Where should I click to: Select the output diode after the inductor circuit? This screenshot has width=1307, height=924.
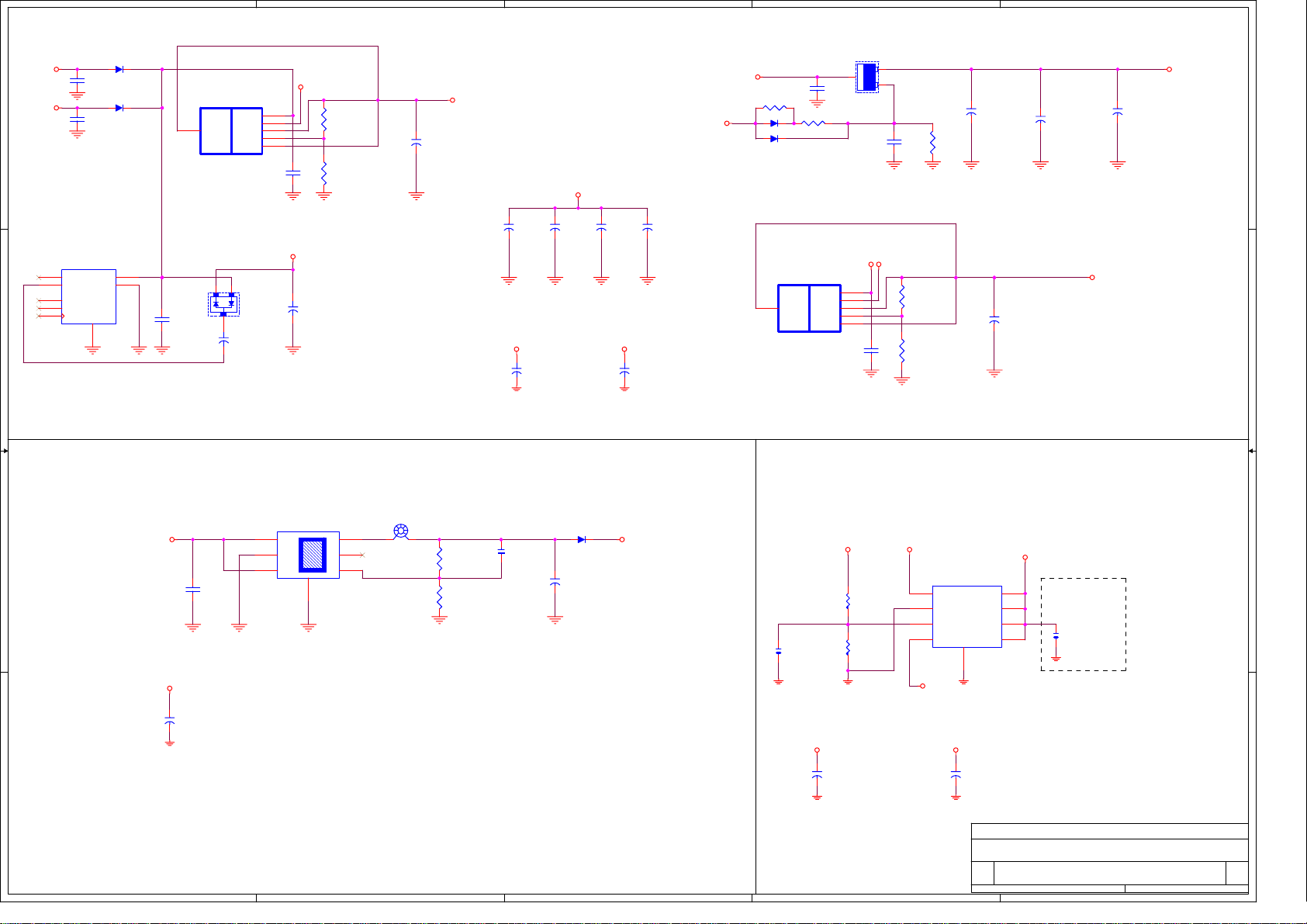582,539
